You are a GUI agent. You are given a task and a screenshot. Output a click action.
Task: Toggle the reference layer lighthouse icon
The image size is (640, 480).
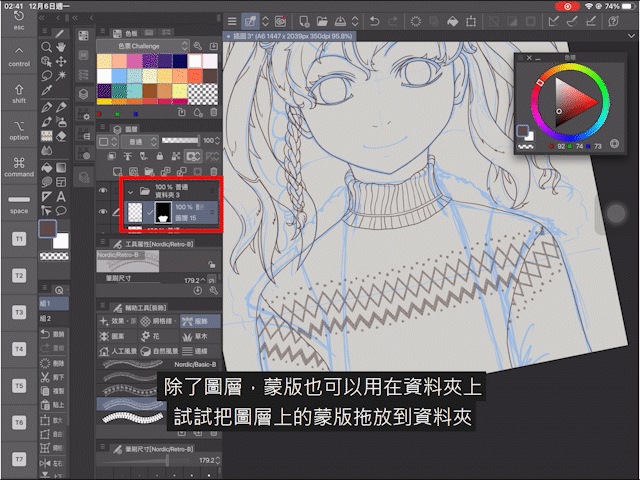(128, 156)
